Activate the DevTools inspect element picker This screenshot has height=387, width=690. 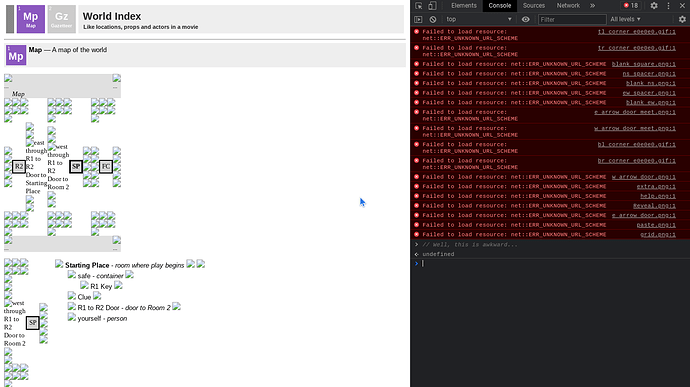click(418, 6)
